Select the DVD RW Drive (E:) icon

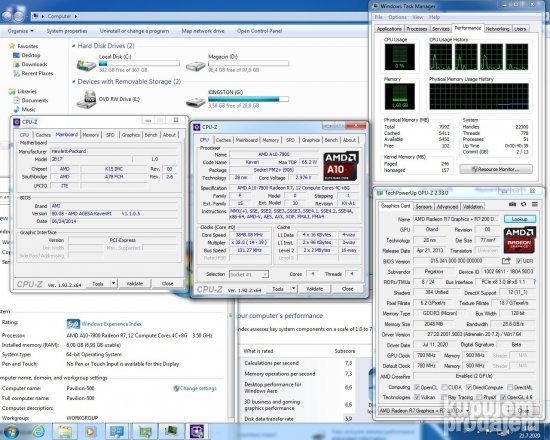click(x=86, y=100)
